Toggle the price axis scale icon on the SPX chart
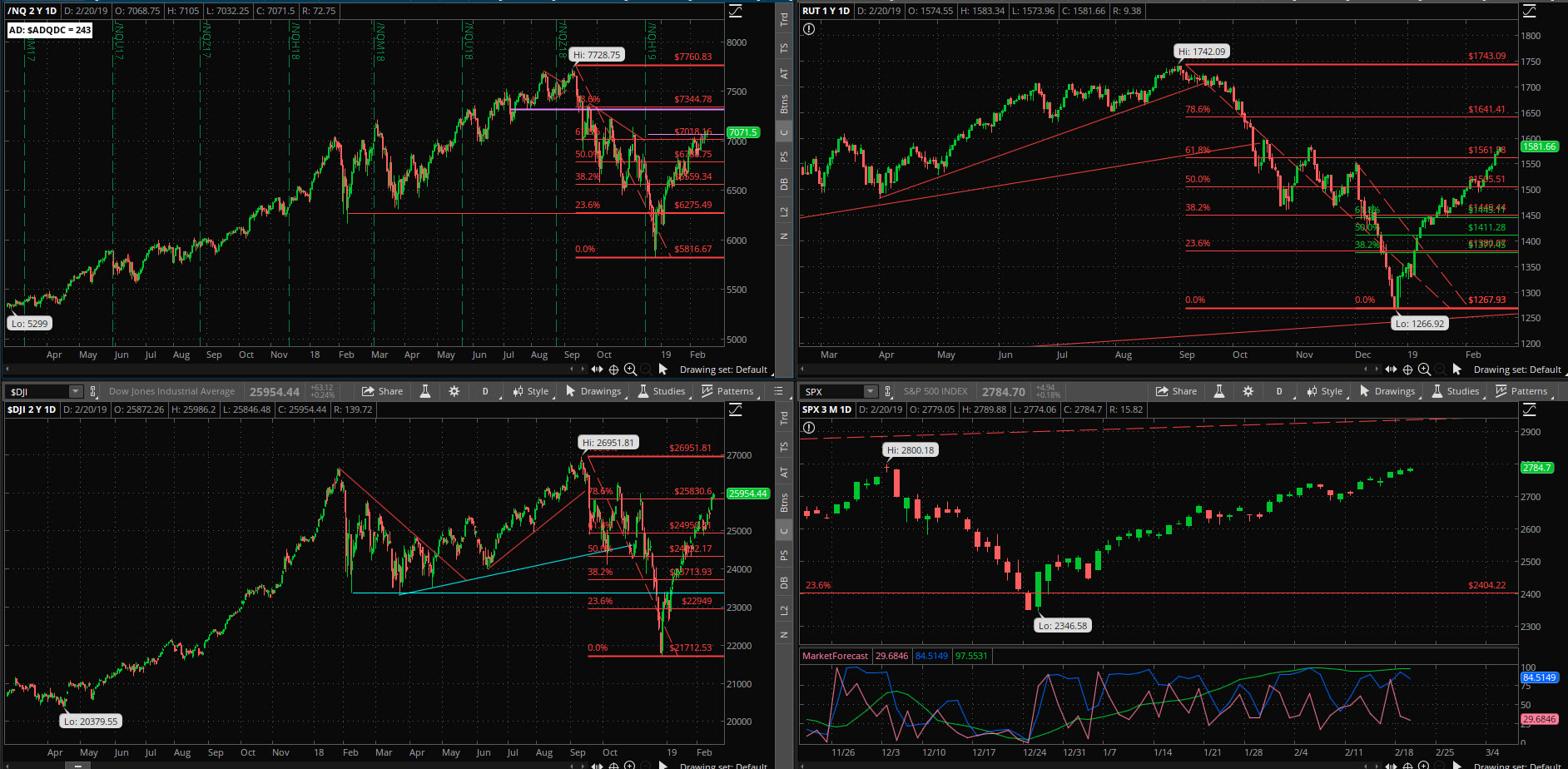 pyautogui.click(x=1530, y=410)
